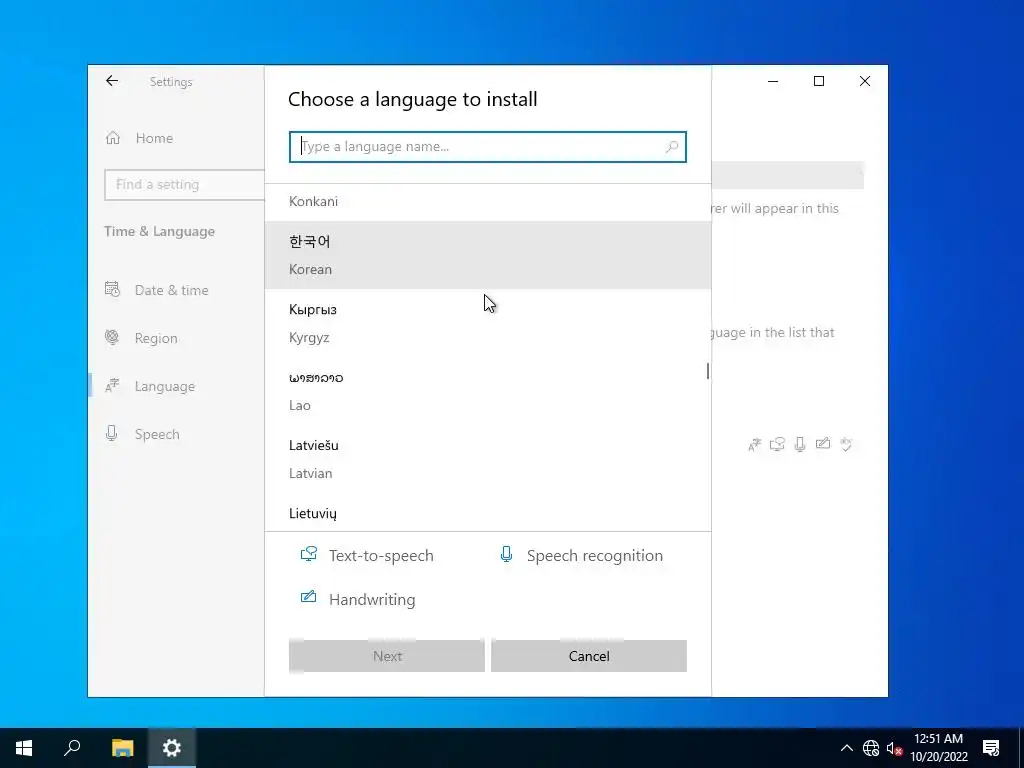Click display language icon behind dialog
Image resolution: width=1024 pixels, height=768 pixels.
(754, 445)
